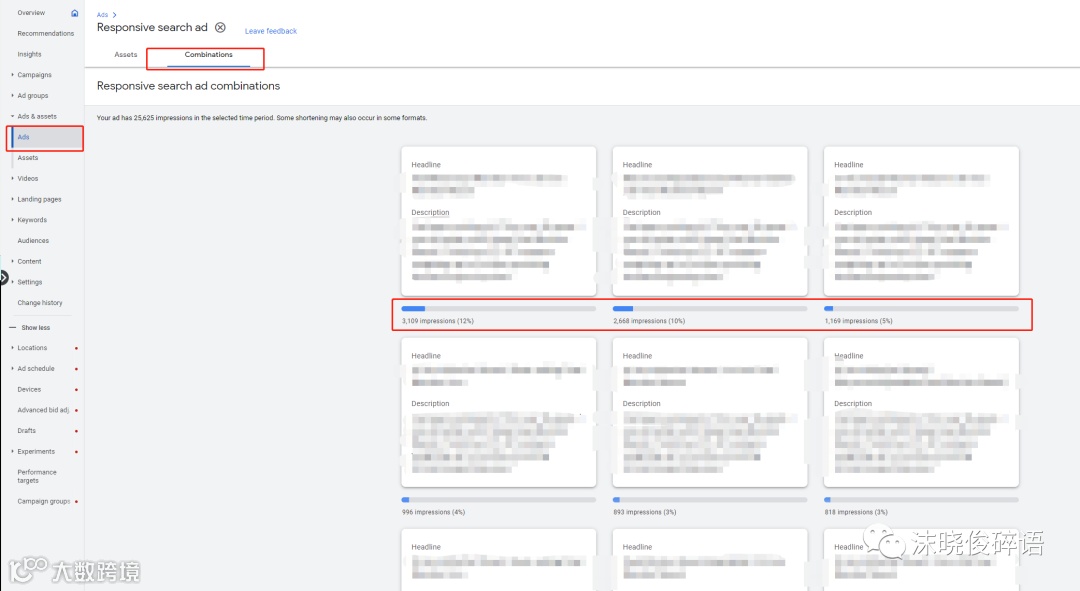
Task: Select the Combinations tab
Action: pyautogui.click(x=208, y=54)
